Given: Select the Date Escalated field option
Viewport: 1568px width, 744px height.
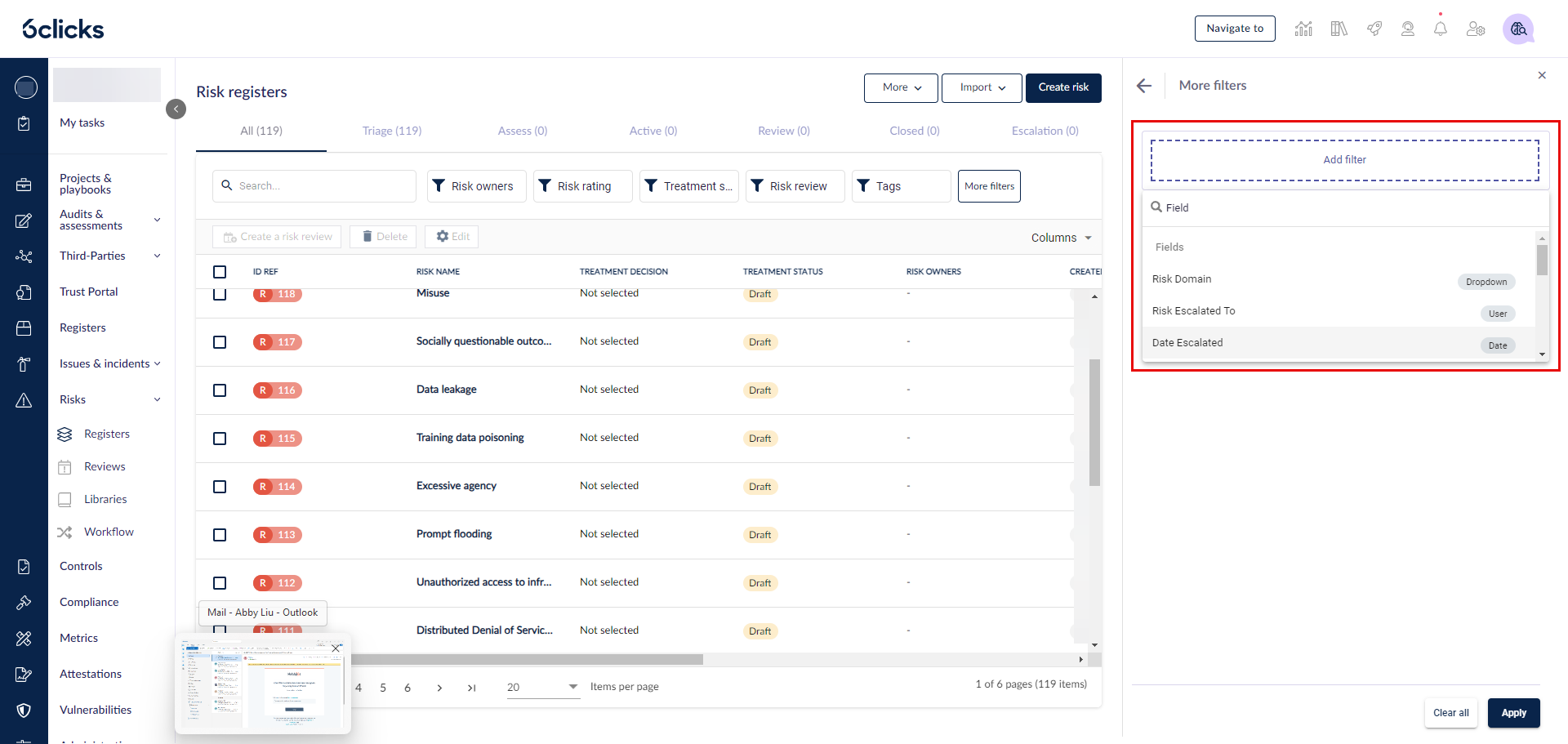Looking at the screenshot, I should pos(1187,343).
